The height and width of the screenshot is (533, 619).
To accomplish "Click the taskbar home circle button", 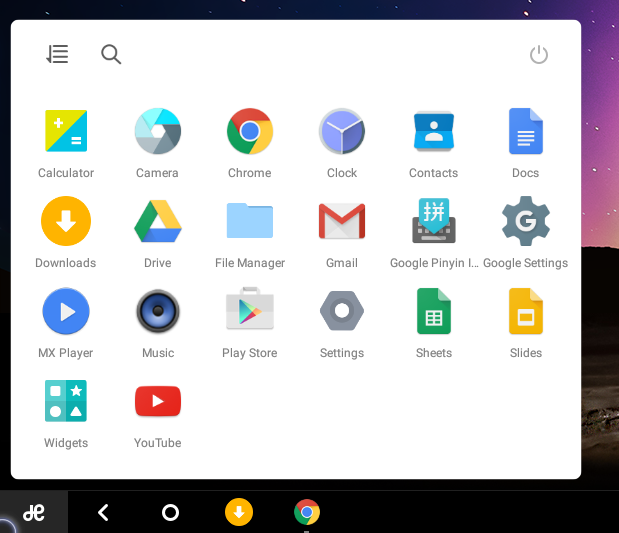I will pos(171,513).
